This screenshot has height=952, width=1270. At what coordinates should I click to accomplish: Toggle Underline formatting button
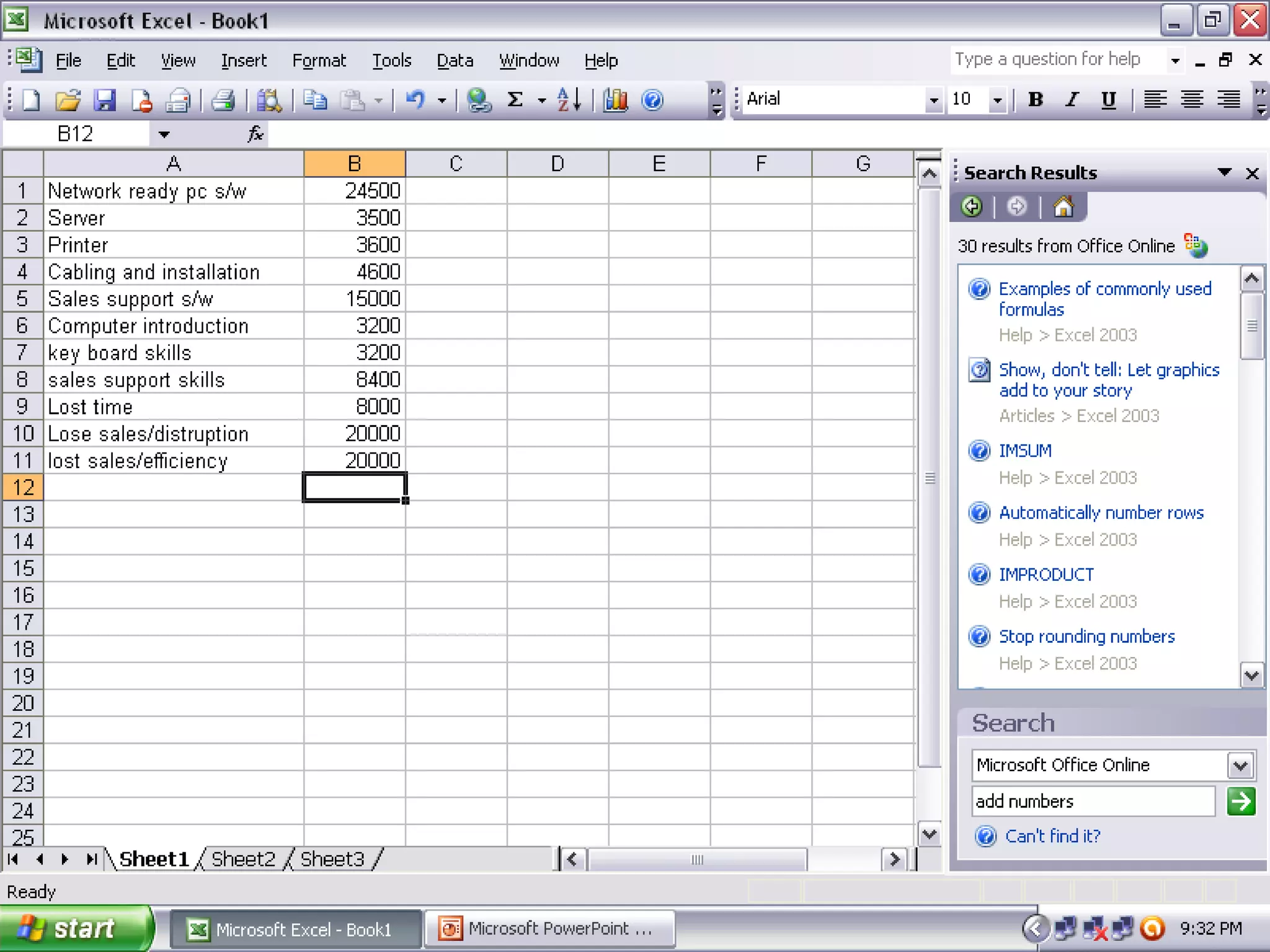click(1108, 100)
